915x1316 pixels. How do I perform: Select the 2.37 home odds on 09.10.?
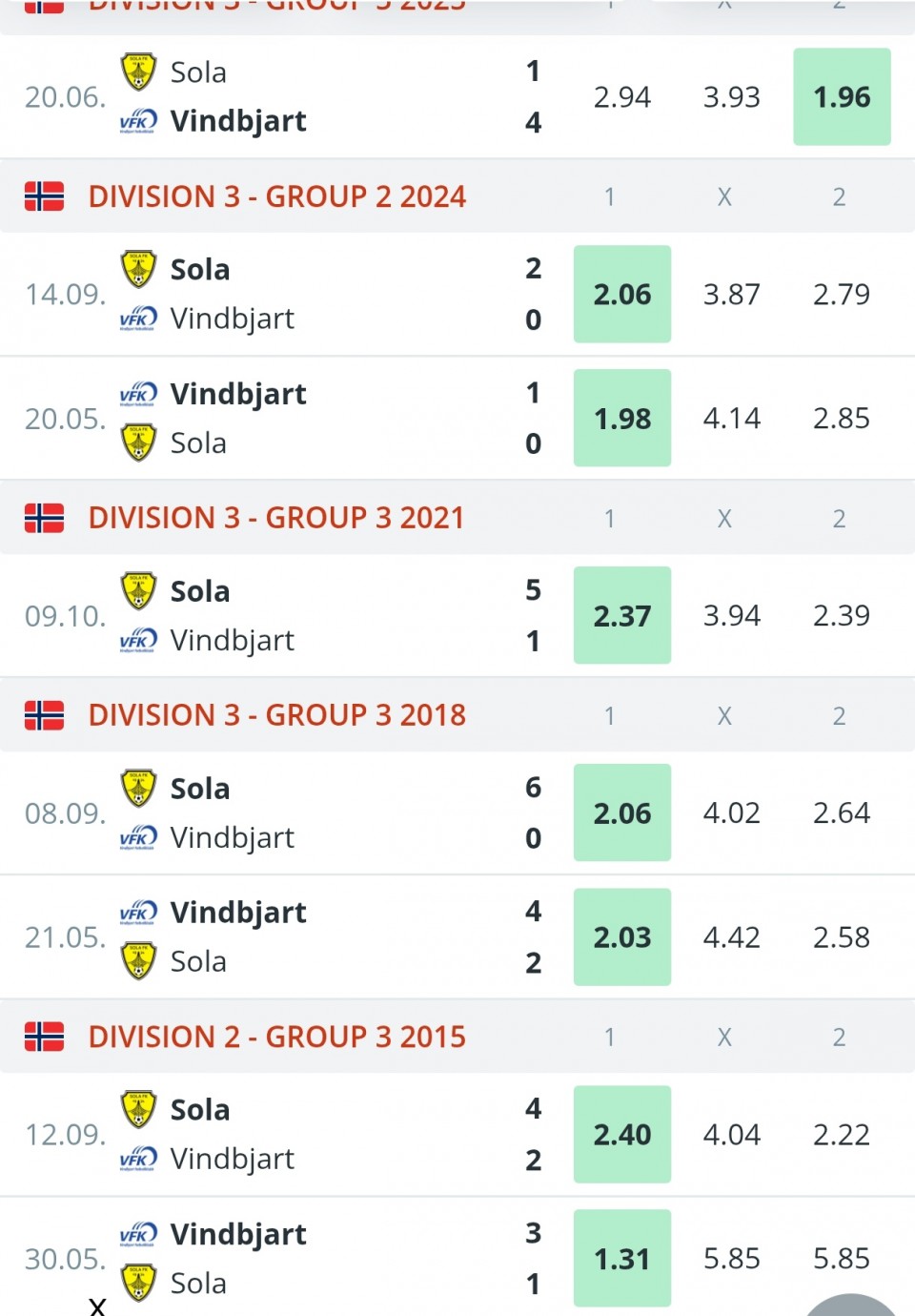pos(622,615)
